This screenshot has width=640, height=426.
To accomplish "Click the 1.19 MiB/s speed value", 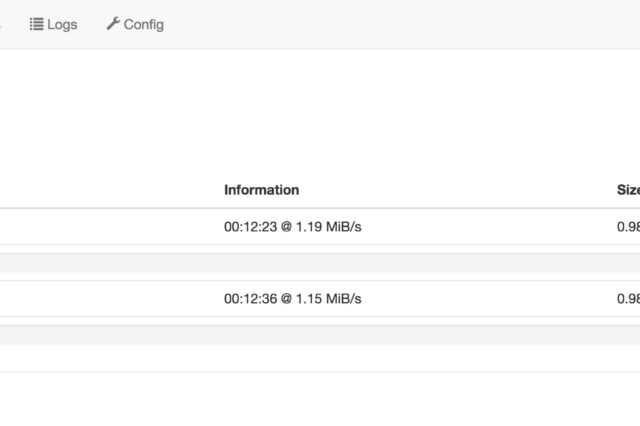I will [x=328, y=227].
